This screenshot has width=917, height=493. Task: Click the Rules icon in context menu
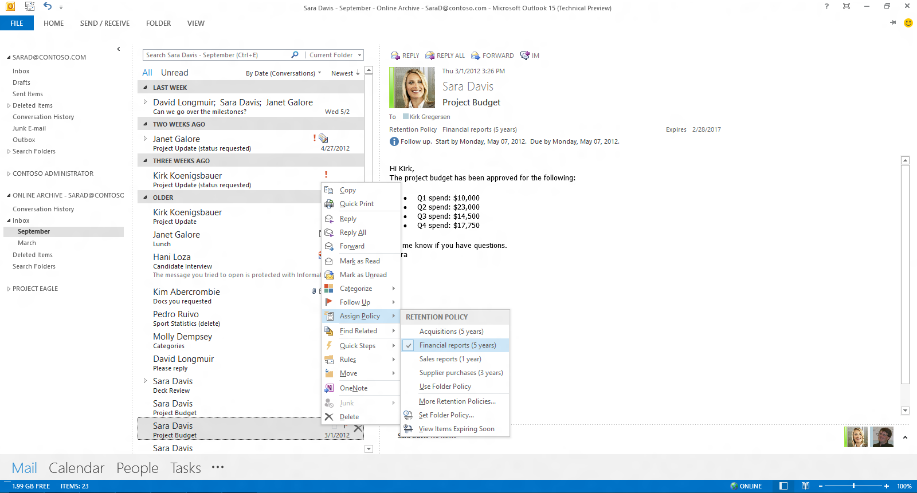[x=329, y=359]
